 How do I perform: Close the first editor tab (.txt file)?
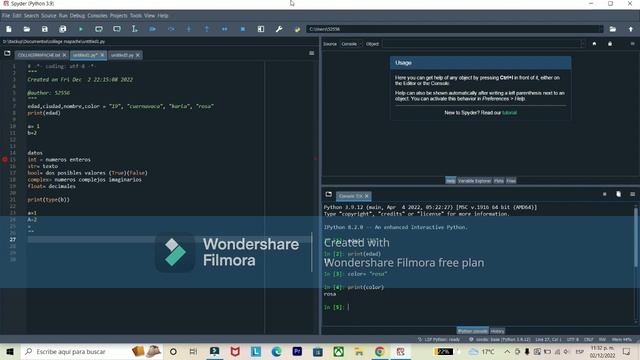click(64, 55)
